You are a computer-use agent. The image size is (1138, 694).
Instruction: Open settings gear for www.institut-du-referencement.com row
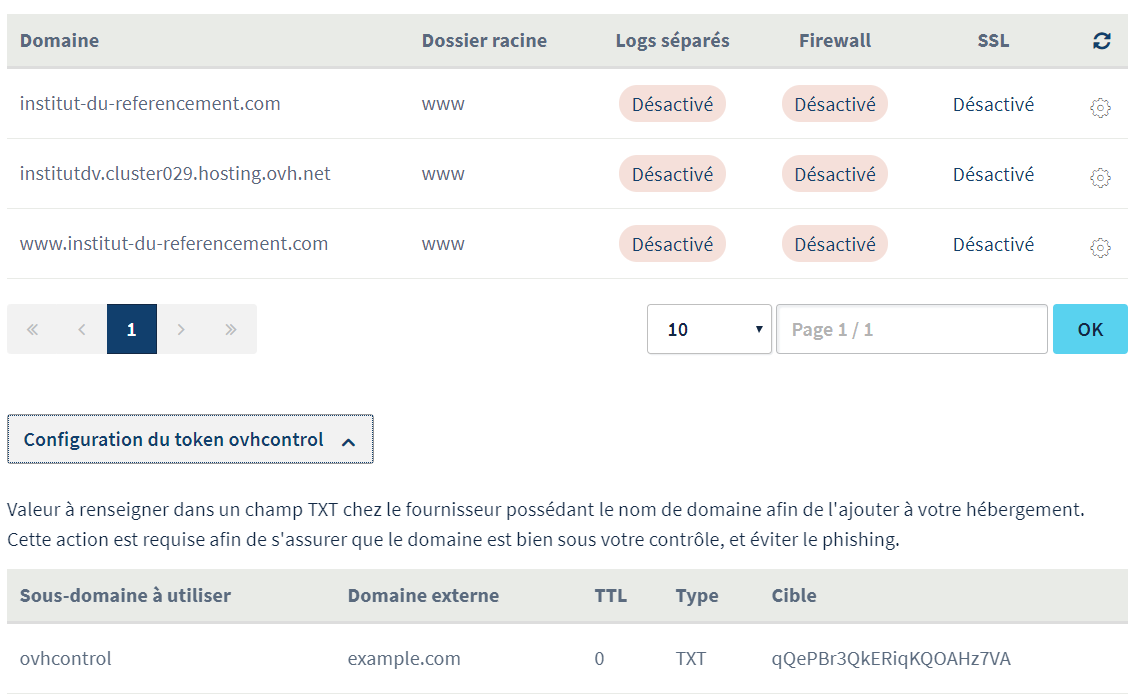point(1100,248)
